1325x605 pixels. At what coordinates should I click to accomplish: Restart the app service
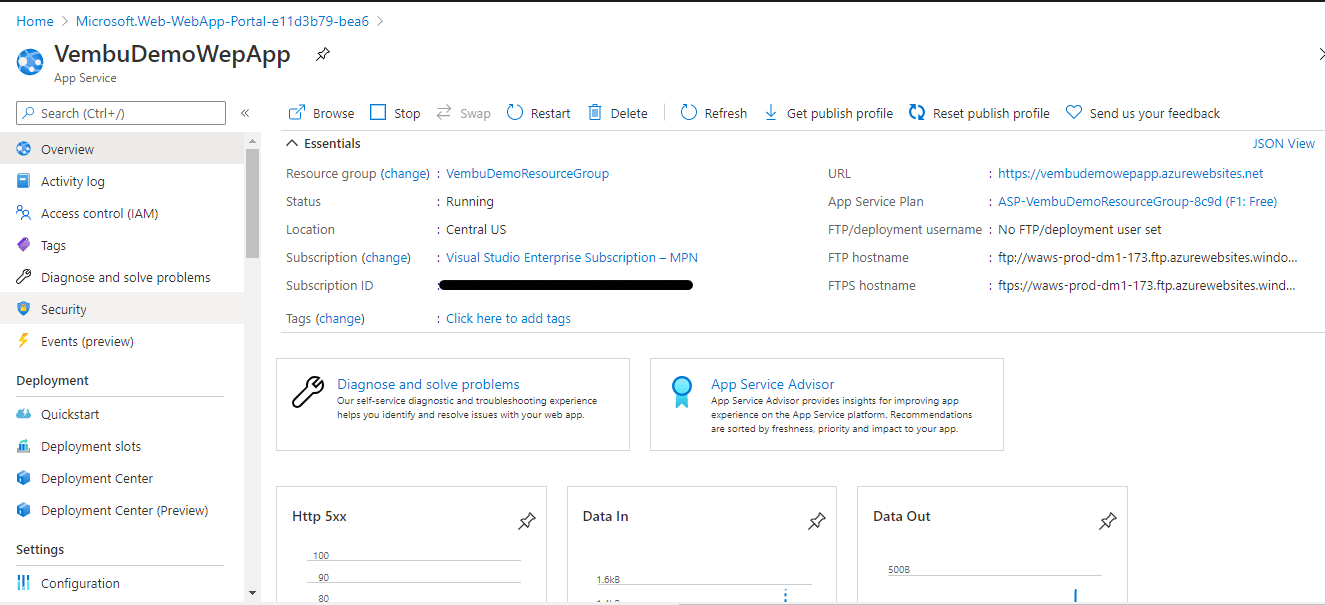[x=539, y=113]
